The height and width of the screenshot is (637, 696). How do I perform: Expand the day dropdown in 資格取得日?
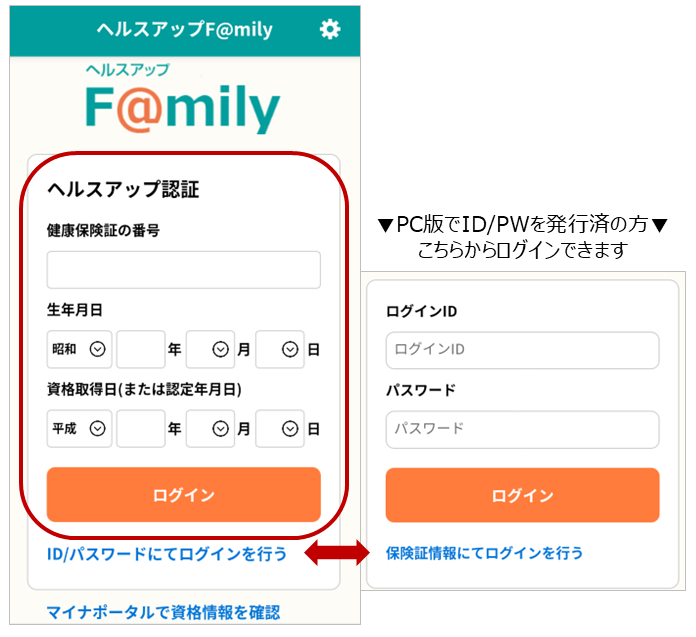pos(279,428)
